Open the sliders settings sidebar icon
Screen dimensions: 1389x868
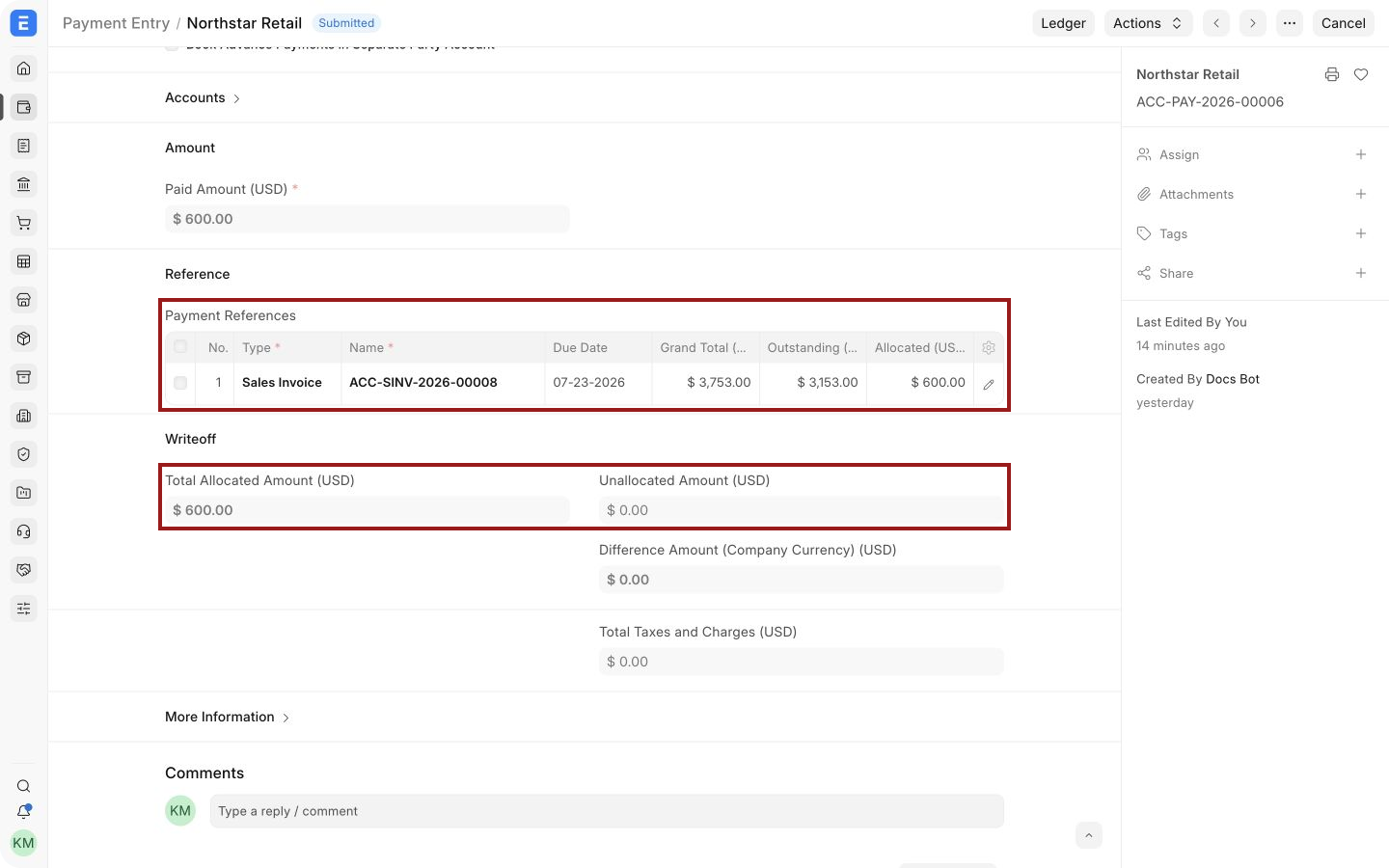pos(24,609)
